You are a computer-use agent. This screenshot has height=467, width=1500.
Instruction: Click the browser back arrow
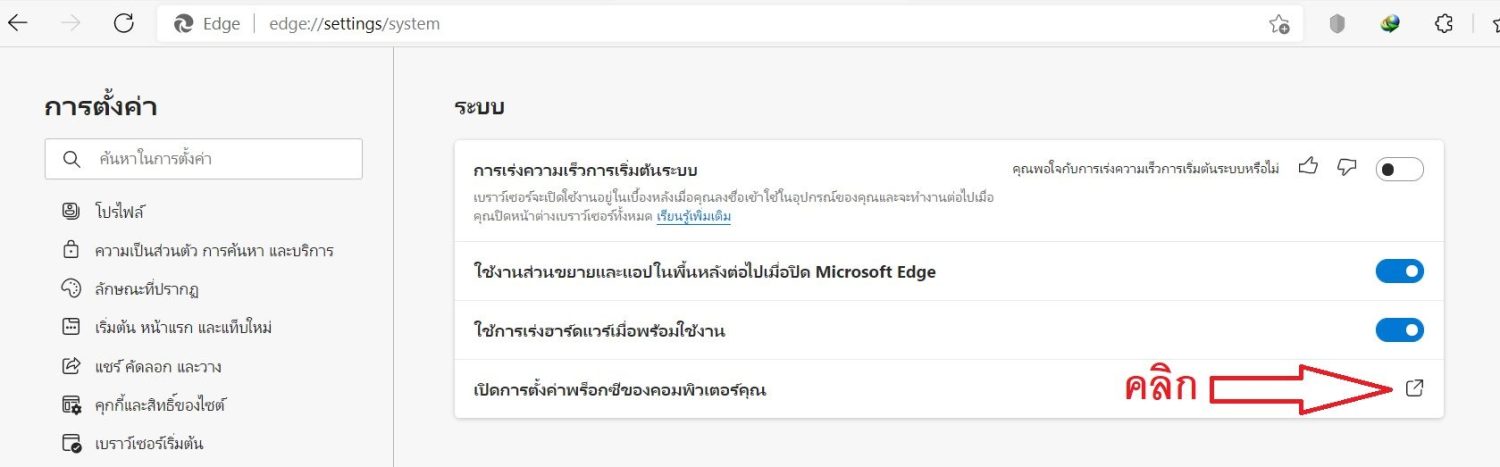tap(18, 24)
